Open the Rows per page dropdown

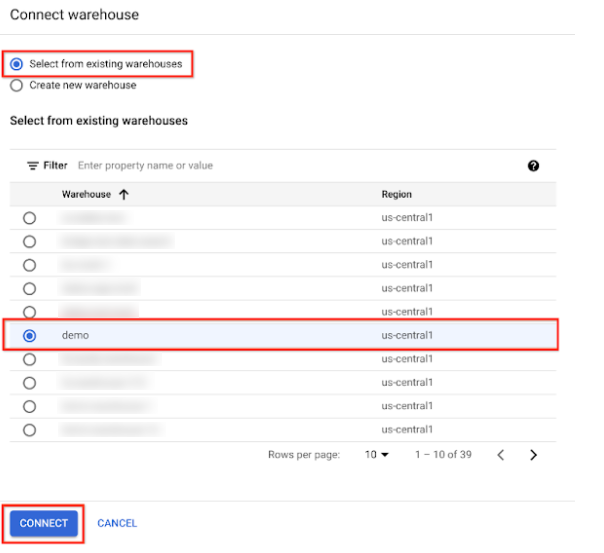[376, 455]
